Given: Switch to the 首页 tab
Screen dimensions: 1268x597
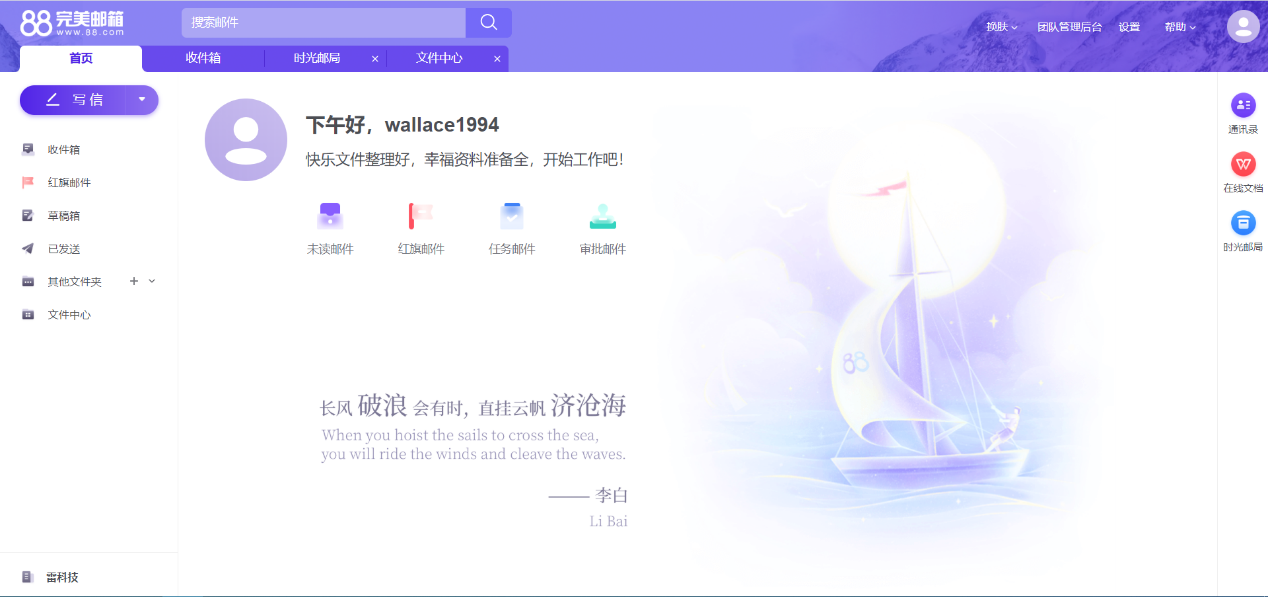Looking at the screenshot, I should coord(81,58).
